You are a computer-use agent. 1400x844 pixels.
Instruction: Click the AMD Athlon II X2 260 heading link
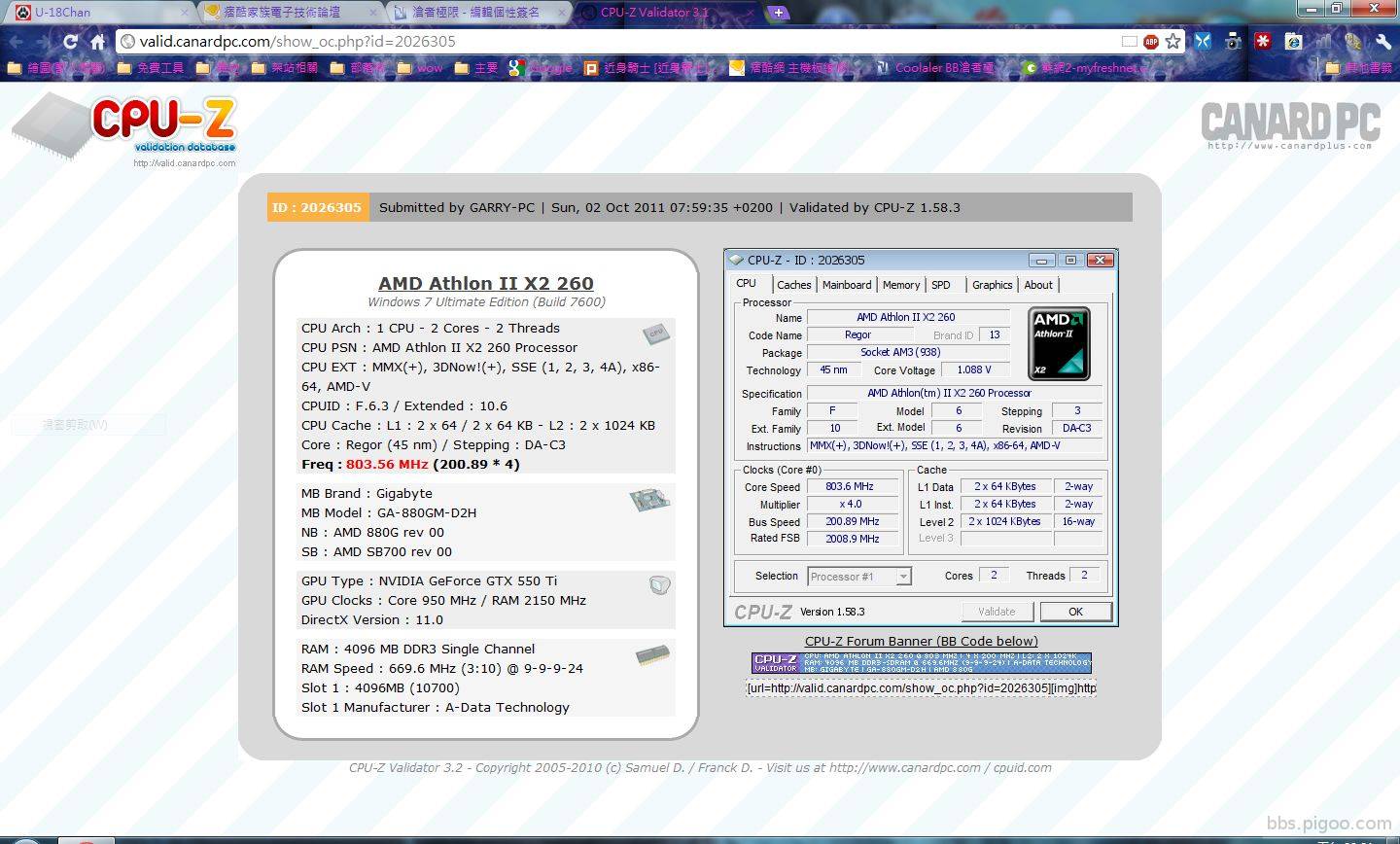tap(486, 283)
